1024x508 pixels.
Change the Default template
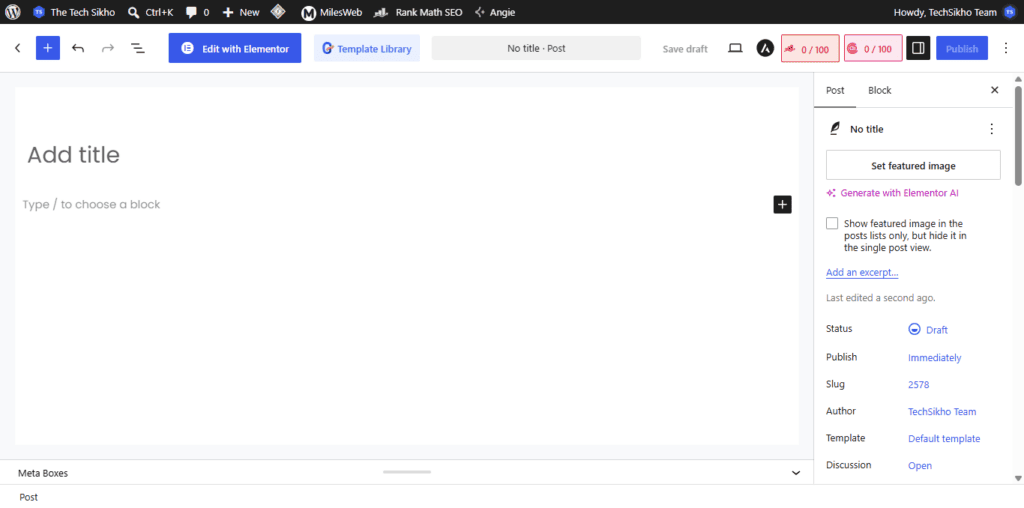[x=944, y=439]
